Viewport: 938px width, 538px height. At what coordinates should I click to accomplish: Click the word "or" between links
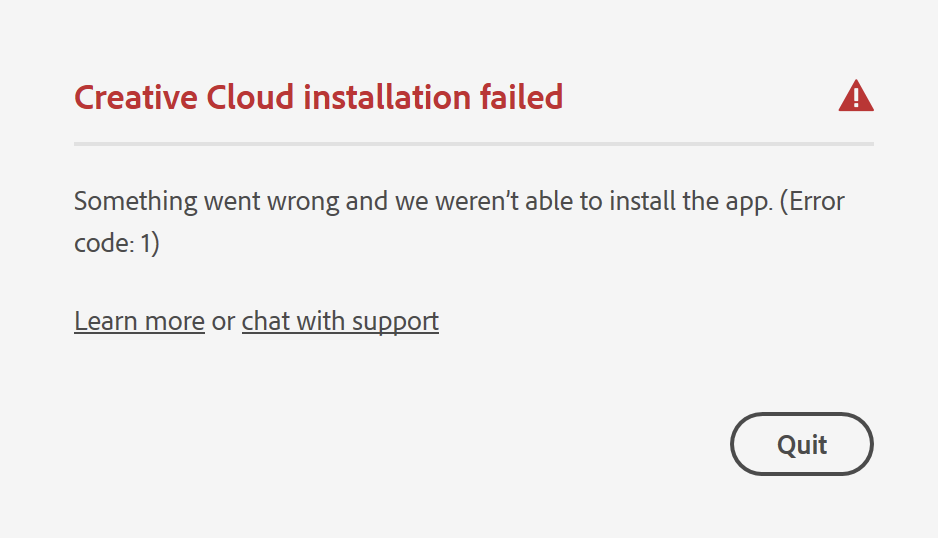[x=223, y=321]
